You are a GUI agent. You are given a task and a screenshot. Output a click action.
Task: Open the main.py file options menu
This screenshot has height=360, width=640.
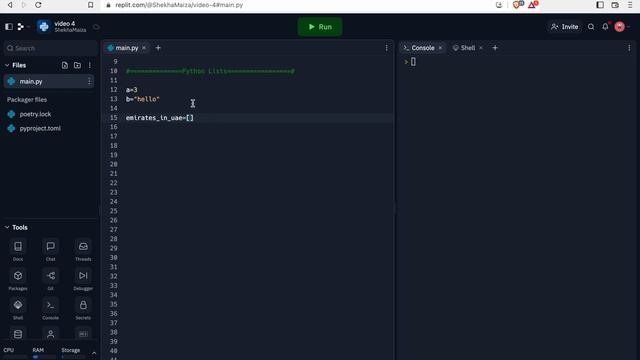click(89, 82)
